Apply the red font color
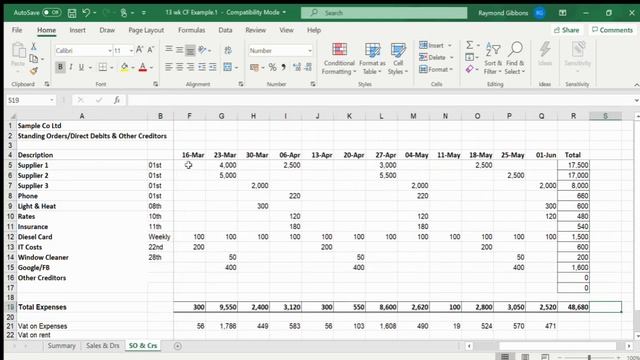The width and height of the screenshot is (640, 360). [x=142, y=67]
